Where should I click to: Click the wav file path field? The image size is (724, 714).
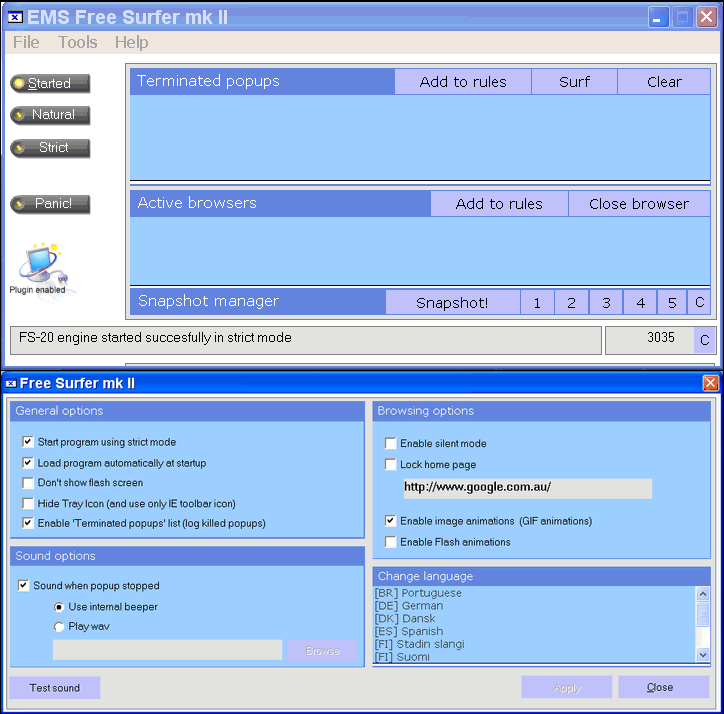(x=167, y=650)
